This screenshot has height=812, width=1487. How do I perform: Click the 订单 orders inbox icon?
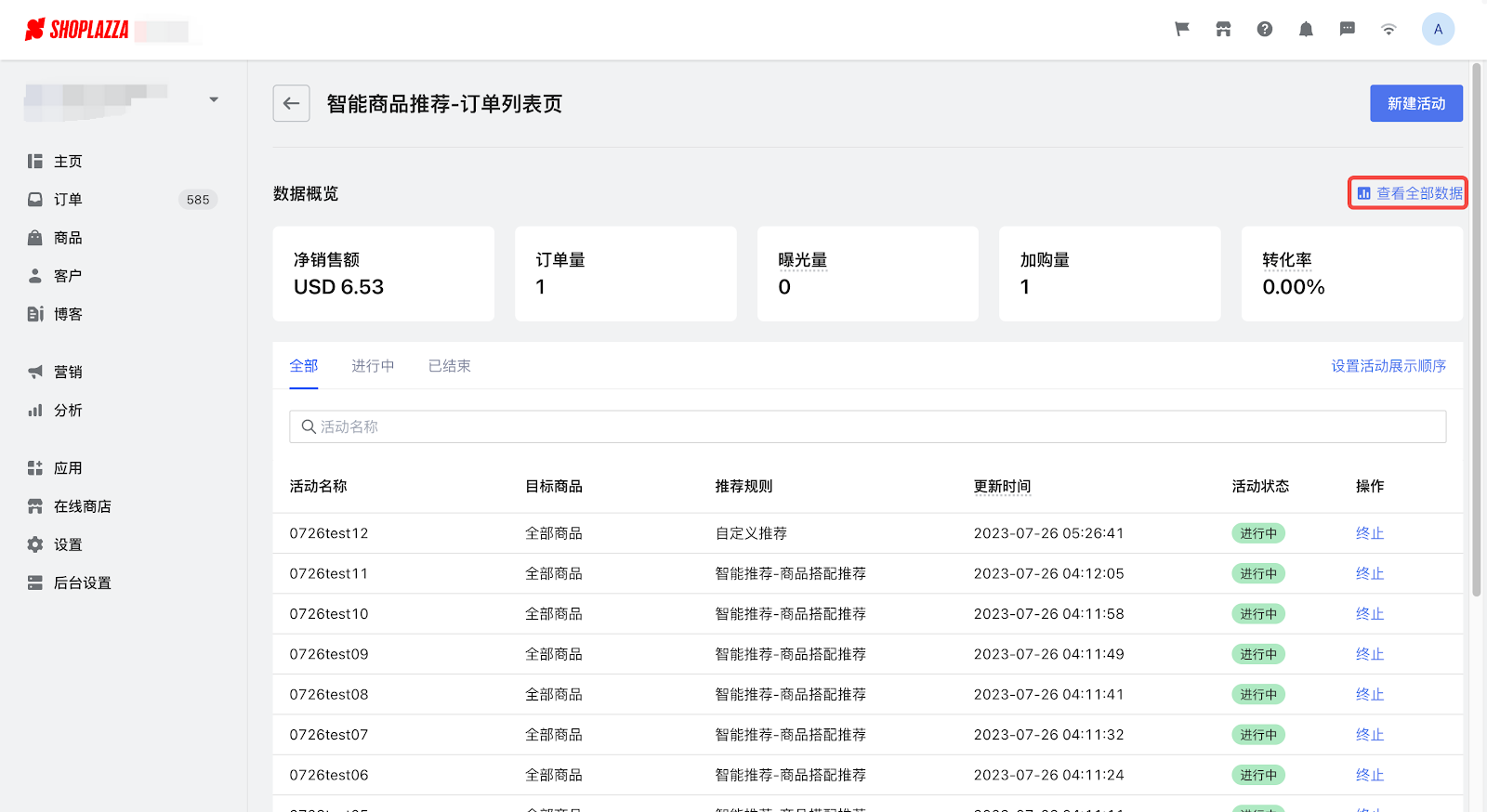(35, 200)
